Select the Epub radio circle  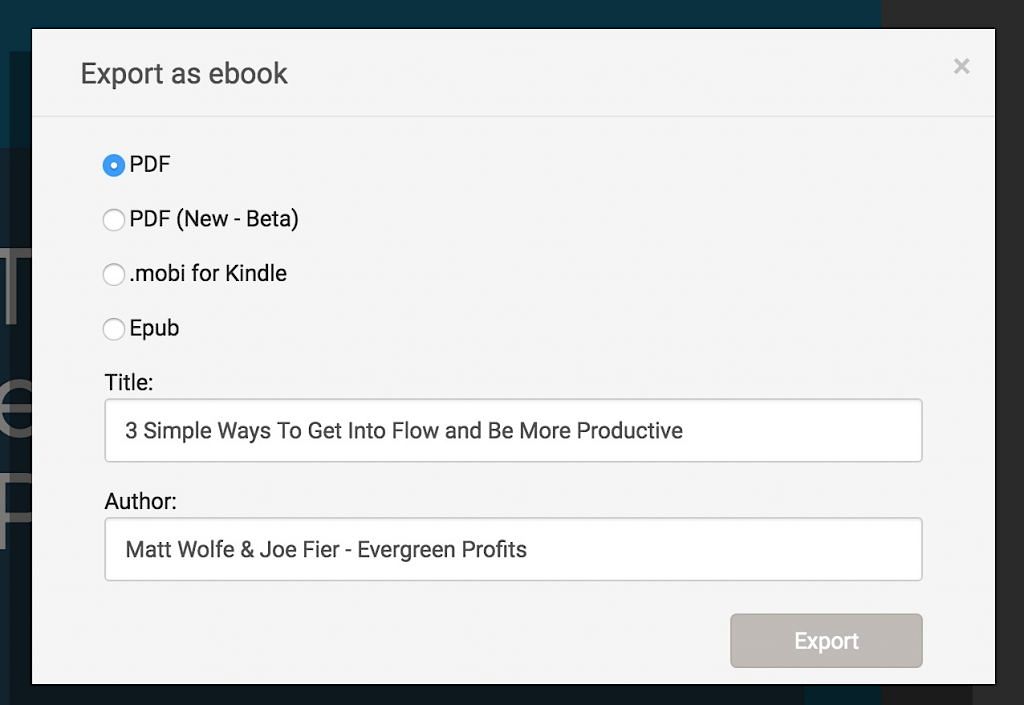tap(113, 329)
